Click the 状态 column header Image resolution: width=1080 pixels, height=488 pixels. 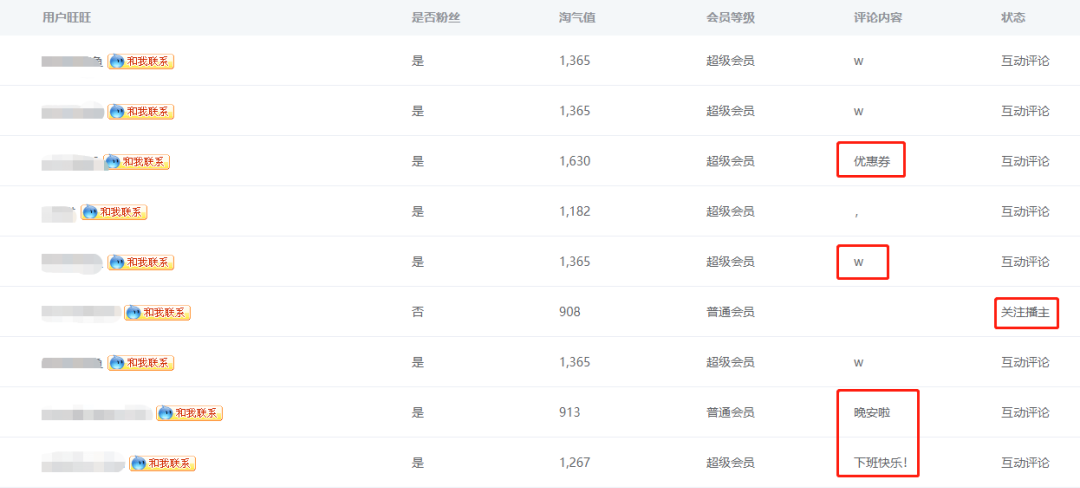(x=1012, y=17)
